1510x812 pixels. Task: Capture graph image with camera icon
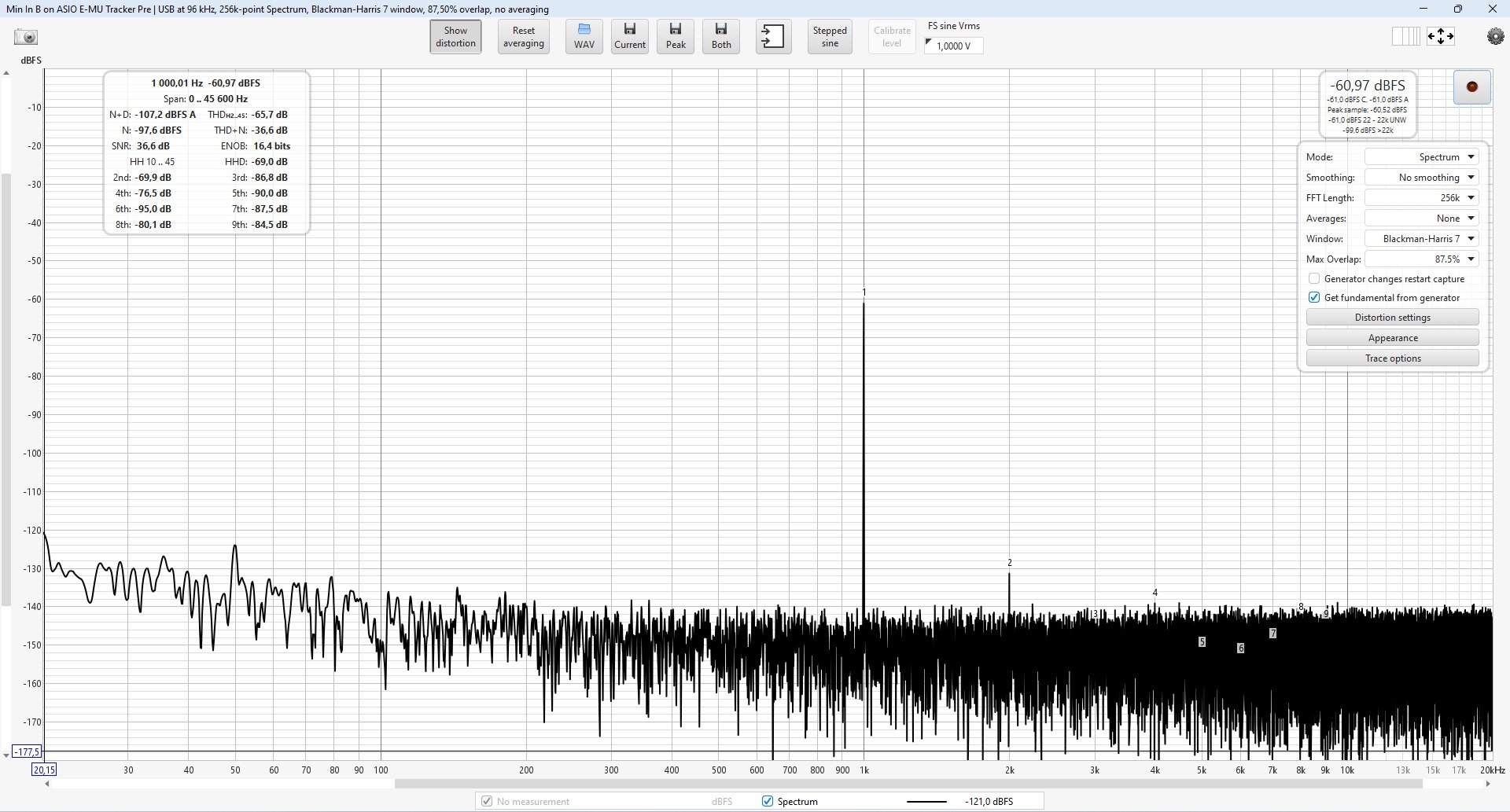pos(26,37)
